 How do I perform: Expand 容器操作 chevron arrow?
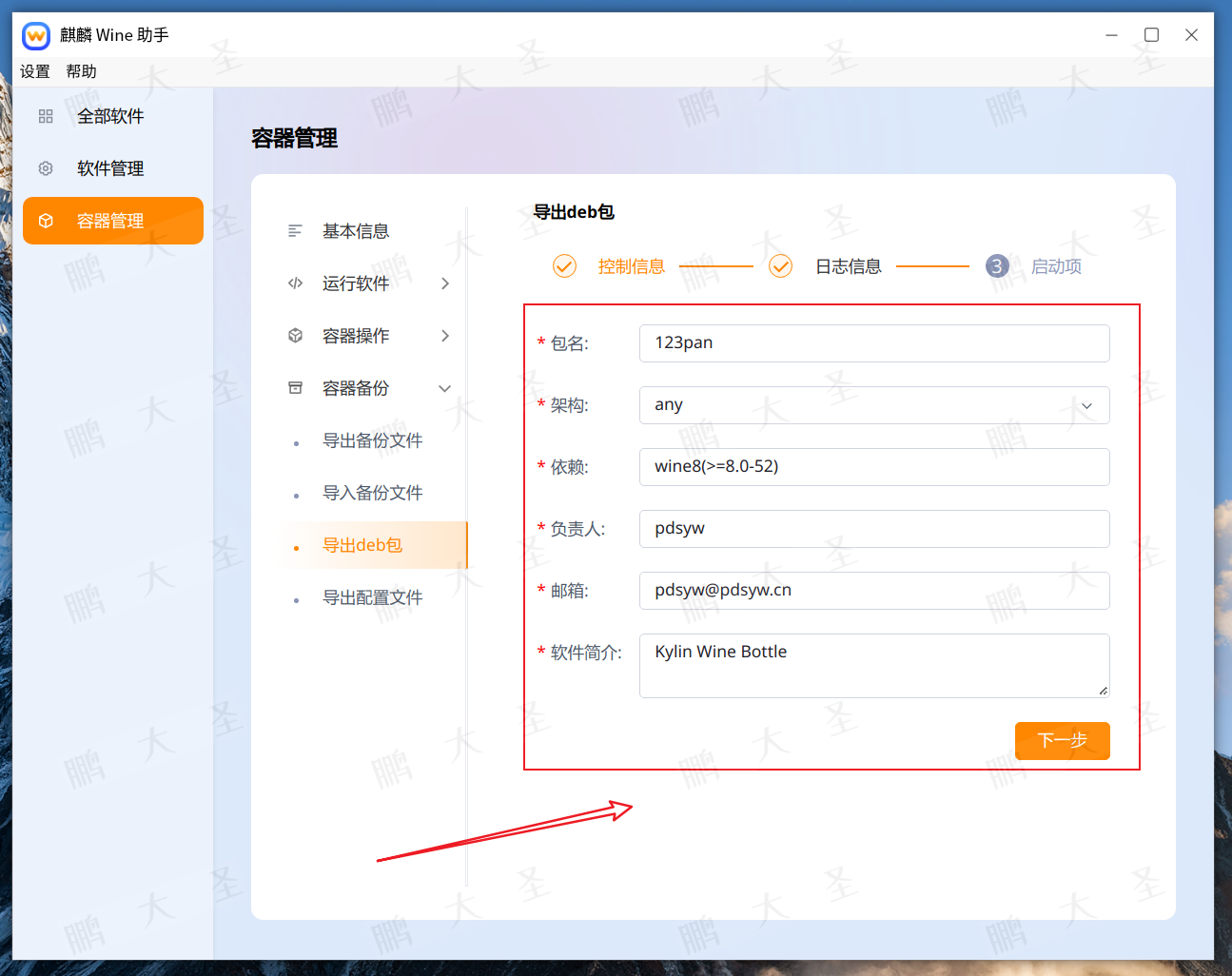pos(445,336)
